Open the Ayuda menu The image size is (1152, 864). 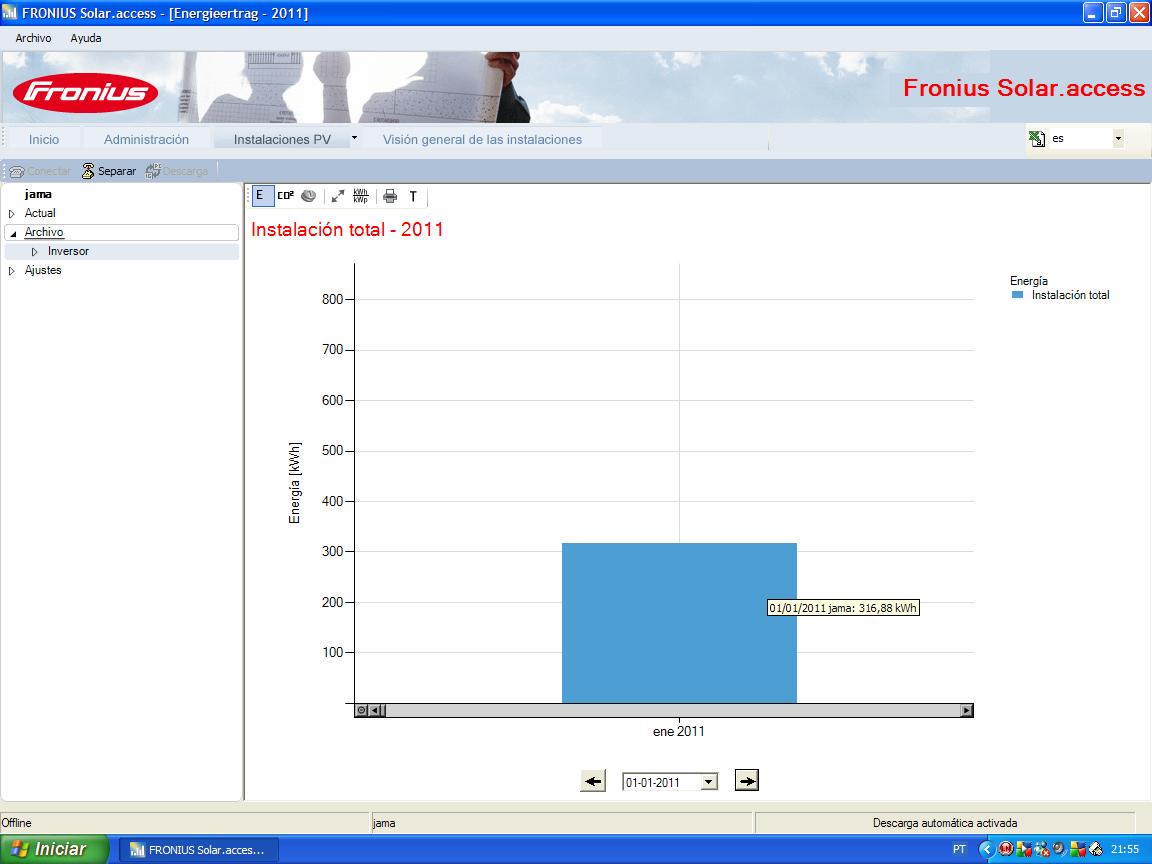coord(86,38)
